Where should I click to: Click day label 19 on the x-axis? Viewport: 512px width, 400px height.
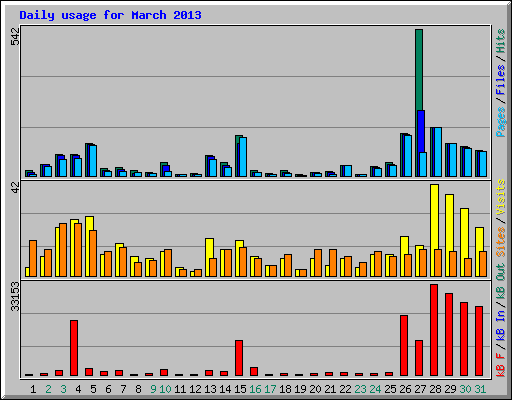(300, 389)
